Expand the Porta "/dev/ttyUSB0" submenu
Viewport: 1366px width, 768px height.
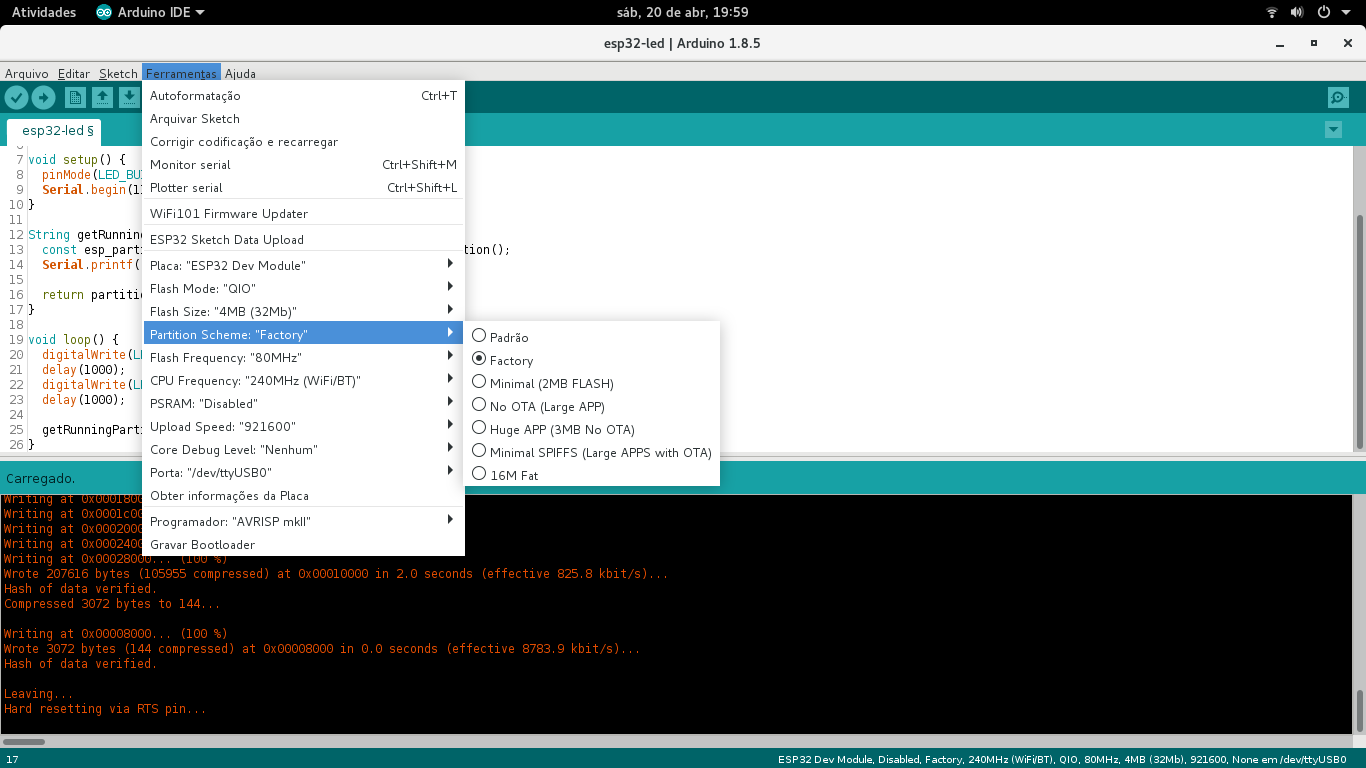(304, 472)
